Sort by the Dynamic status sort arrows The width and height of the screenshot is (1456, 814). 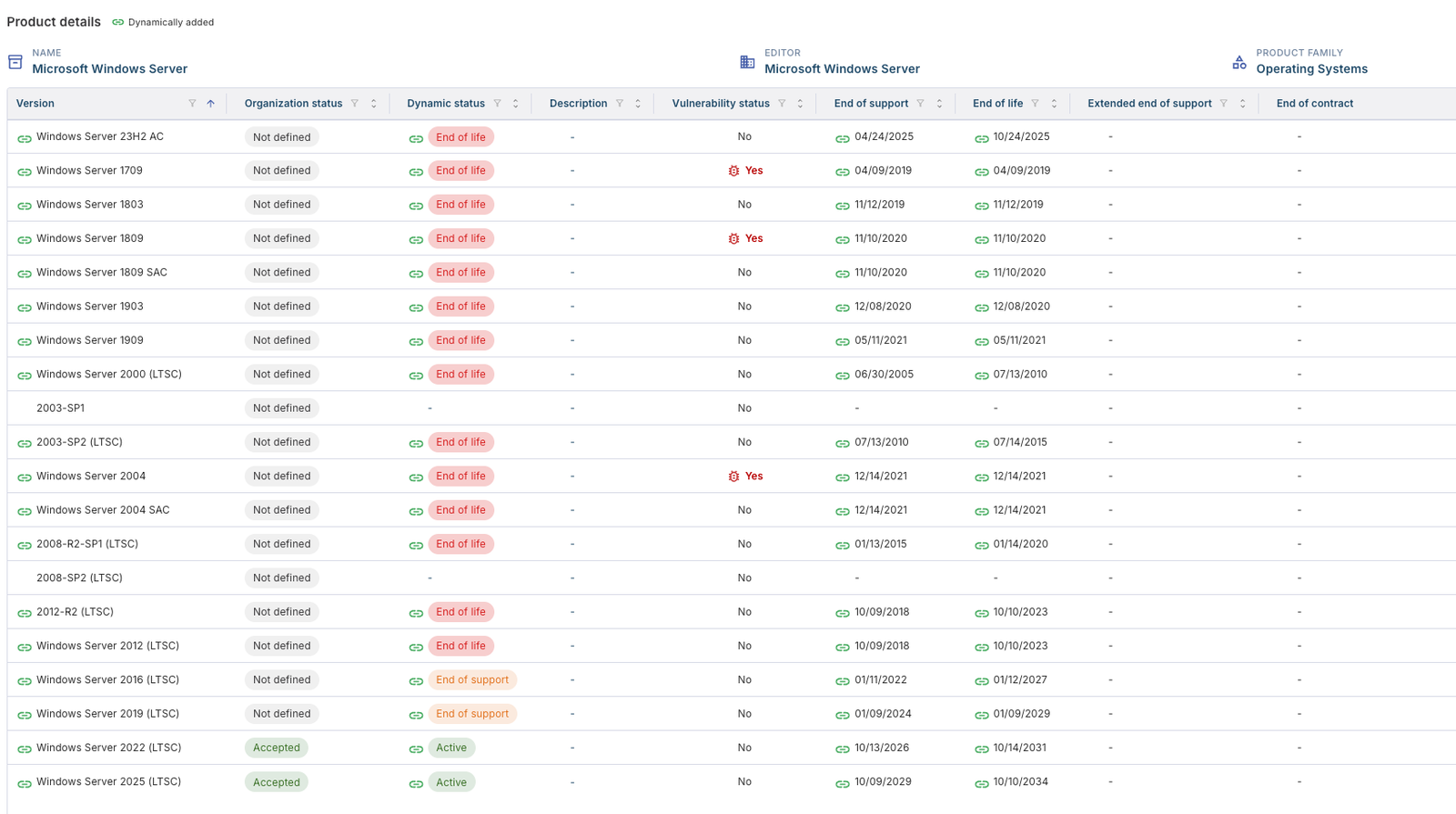[x=515, y=104]
